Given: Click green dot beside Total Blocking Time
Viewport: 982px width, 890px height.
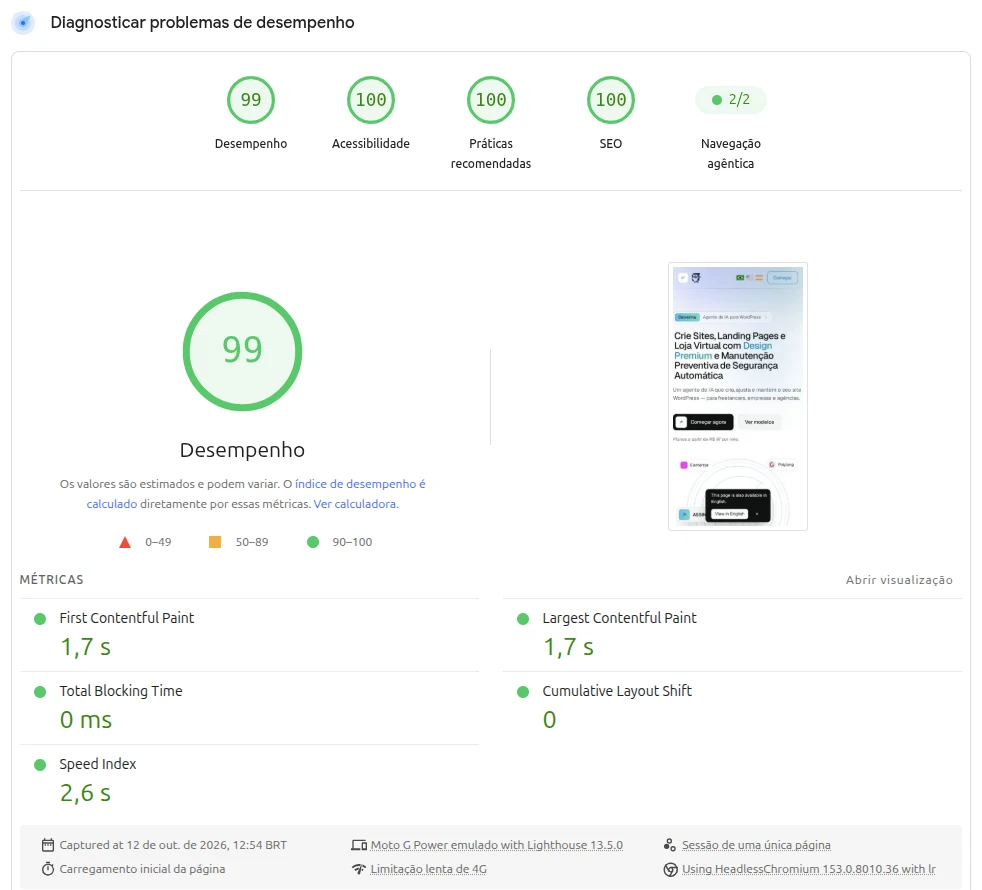Looking at the screenshot, I should (40, 691).
